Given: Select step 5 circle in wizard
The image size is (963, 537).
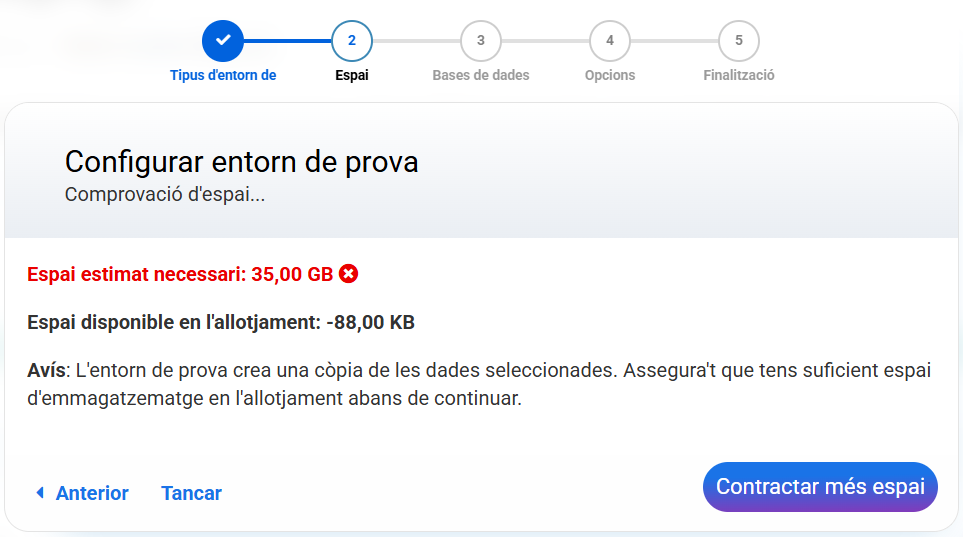Looking at the screenshot, I should point(739,41).
